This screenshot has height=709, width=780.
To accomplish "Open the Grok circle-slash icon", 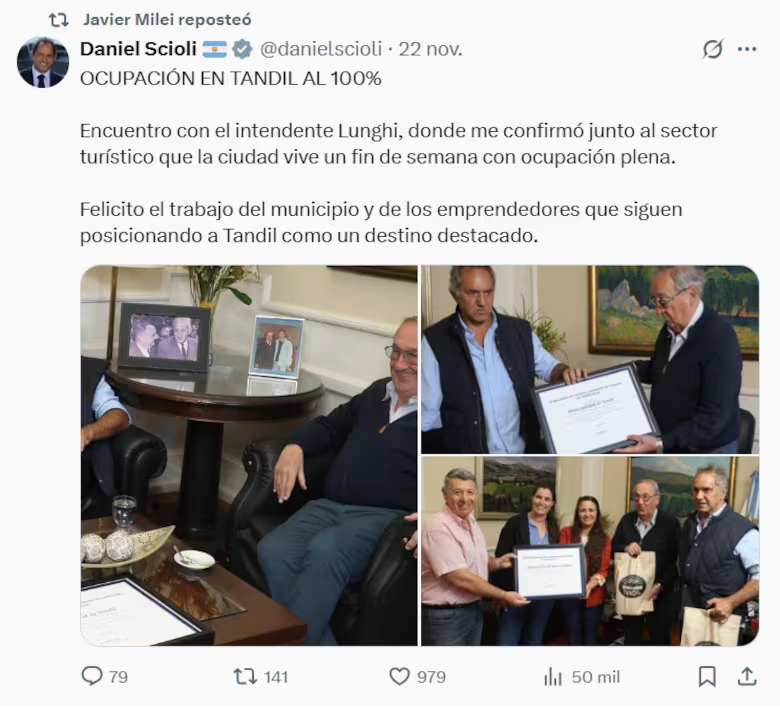I will (713, 49).
